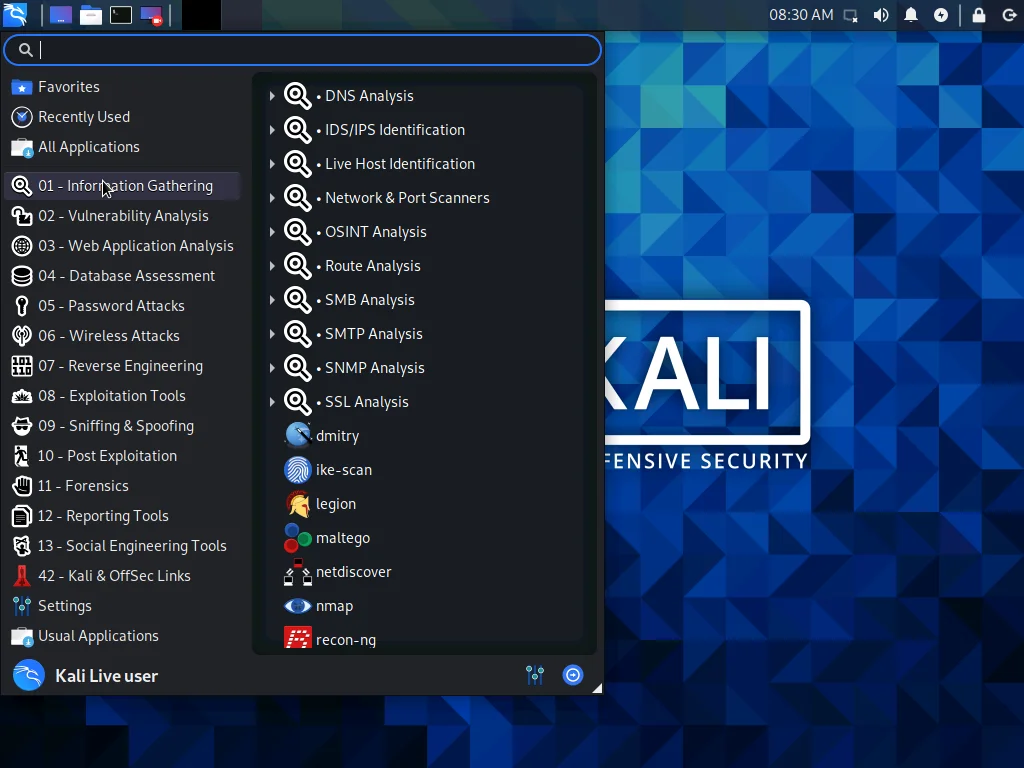Open the volume speaker icon in tray

[x=881, y=15]
